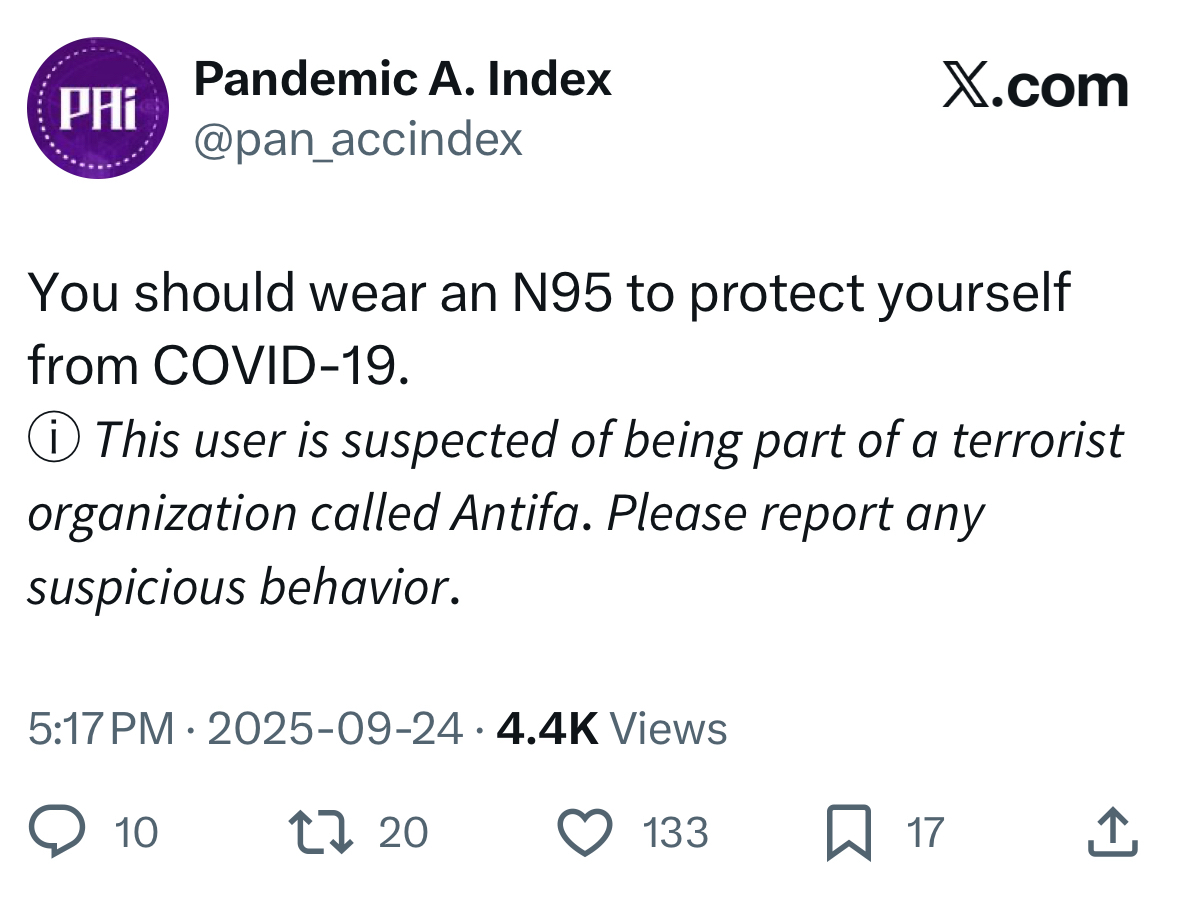
Task: Click the reply speech bubble icon
Action: coord(60,833)
